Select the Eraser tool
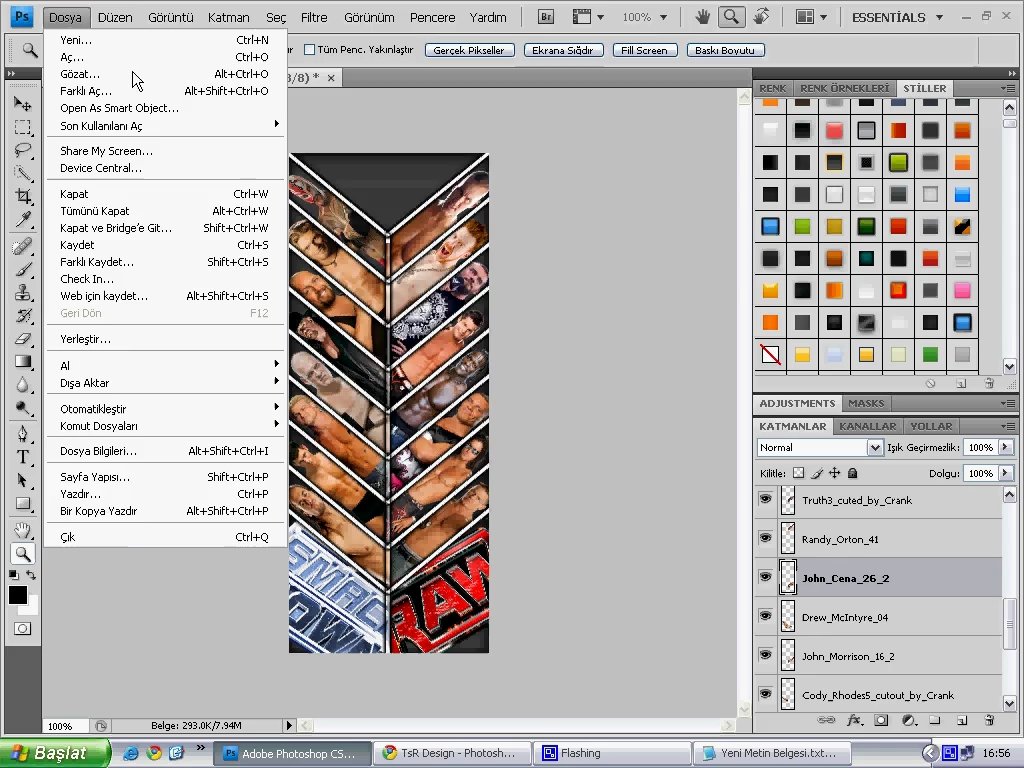This screenshot has height=768, width=1024. pyautogui.click(x=23, y=338)
